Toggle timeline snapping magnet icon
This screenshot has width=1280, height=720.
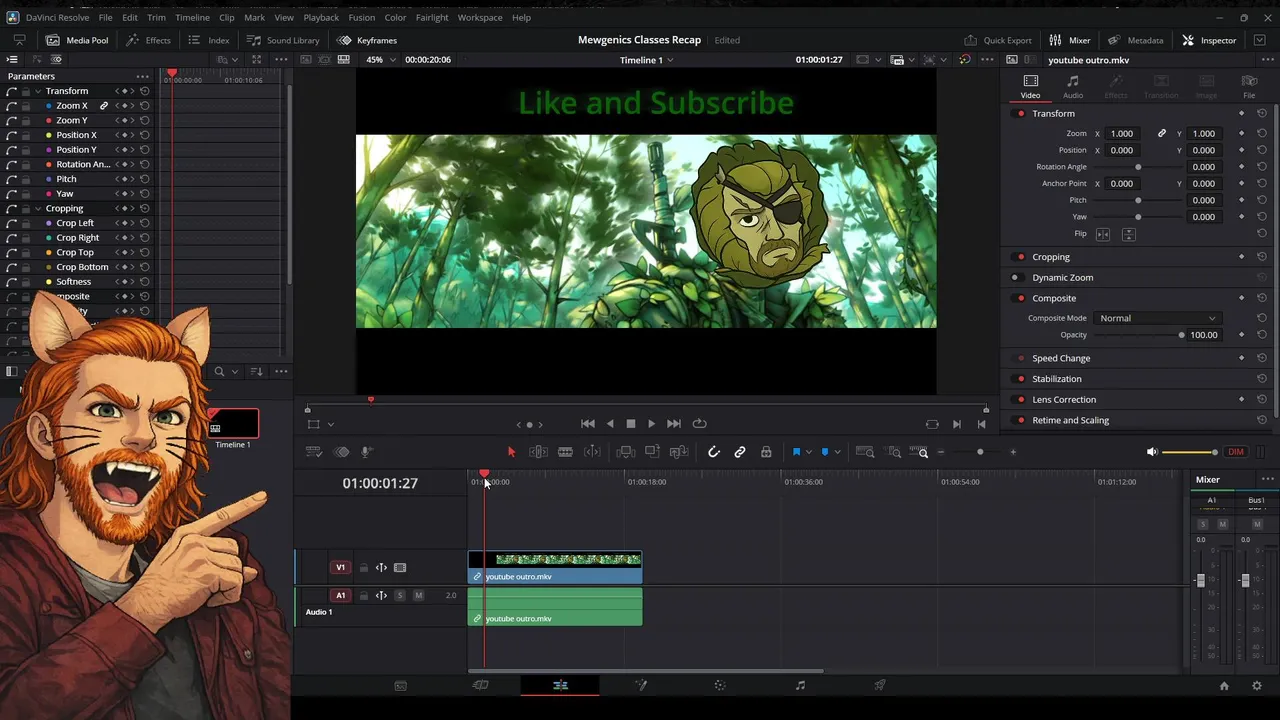click(x=713, y=452)
